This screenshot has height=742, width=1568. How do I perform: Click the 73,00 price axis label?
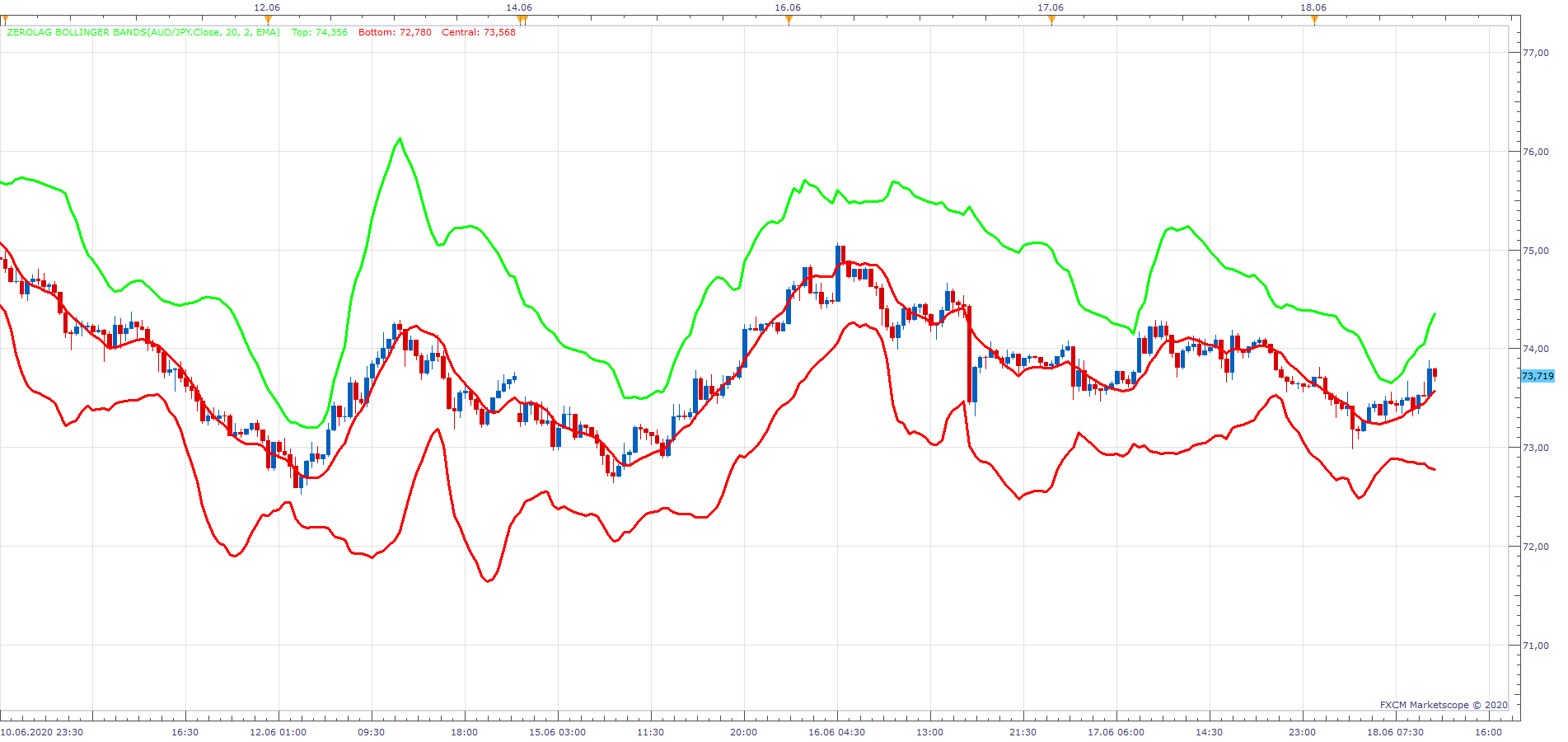[x=1536, y=448]
